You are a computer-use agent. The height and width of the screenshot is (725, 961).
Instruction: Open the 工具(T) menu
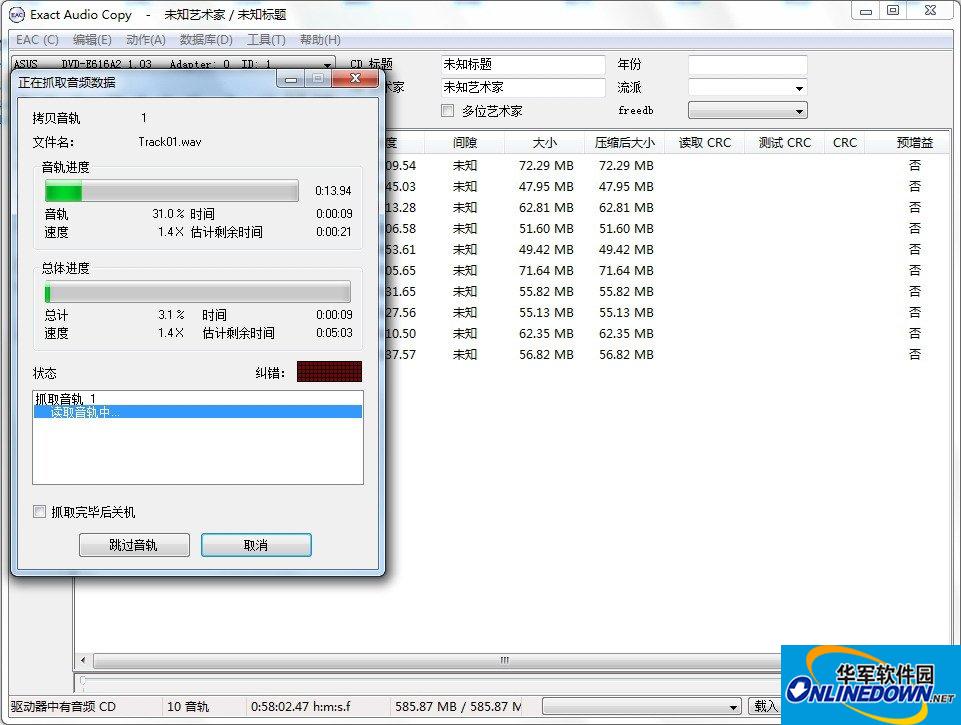[x=266, y=40]
